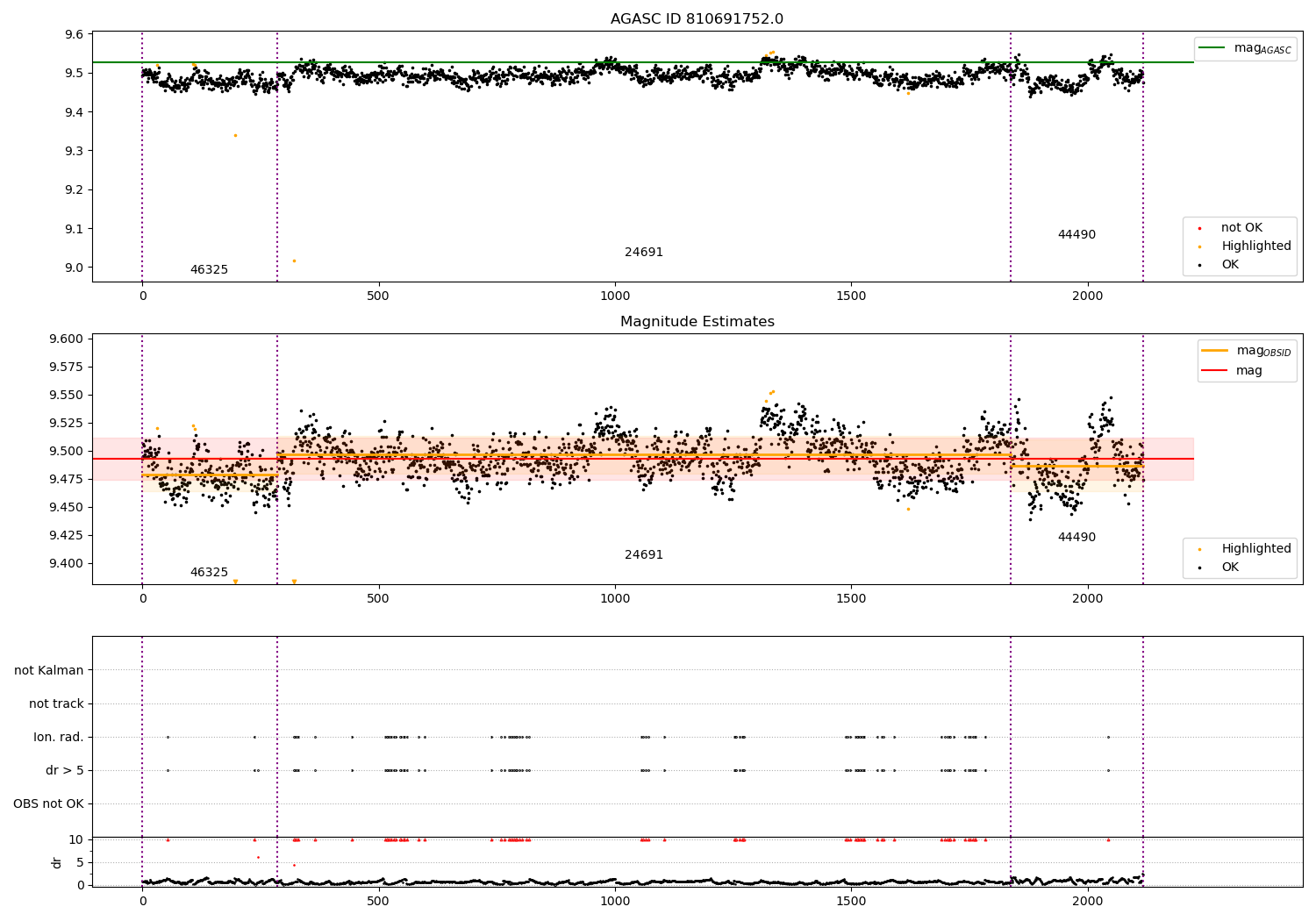Click the red 'not OK' legend marker

1199,228
